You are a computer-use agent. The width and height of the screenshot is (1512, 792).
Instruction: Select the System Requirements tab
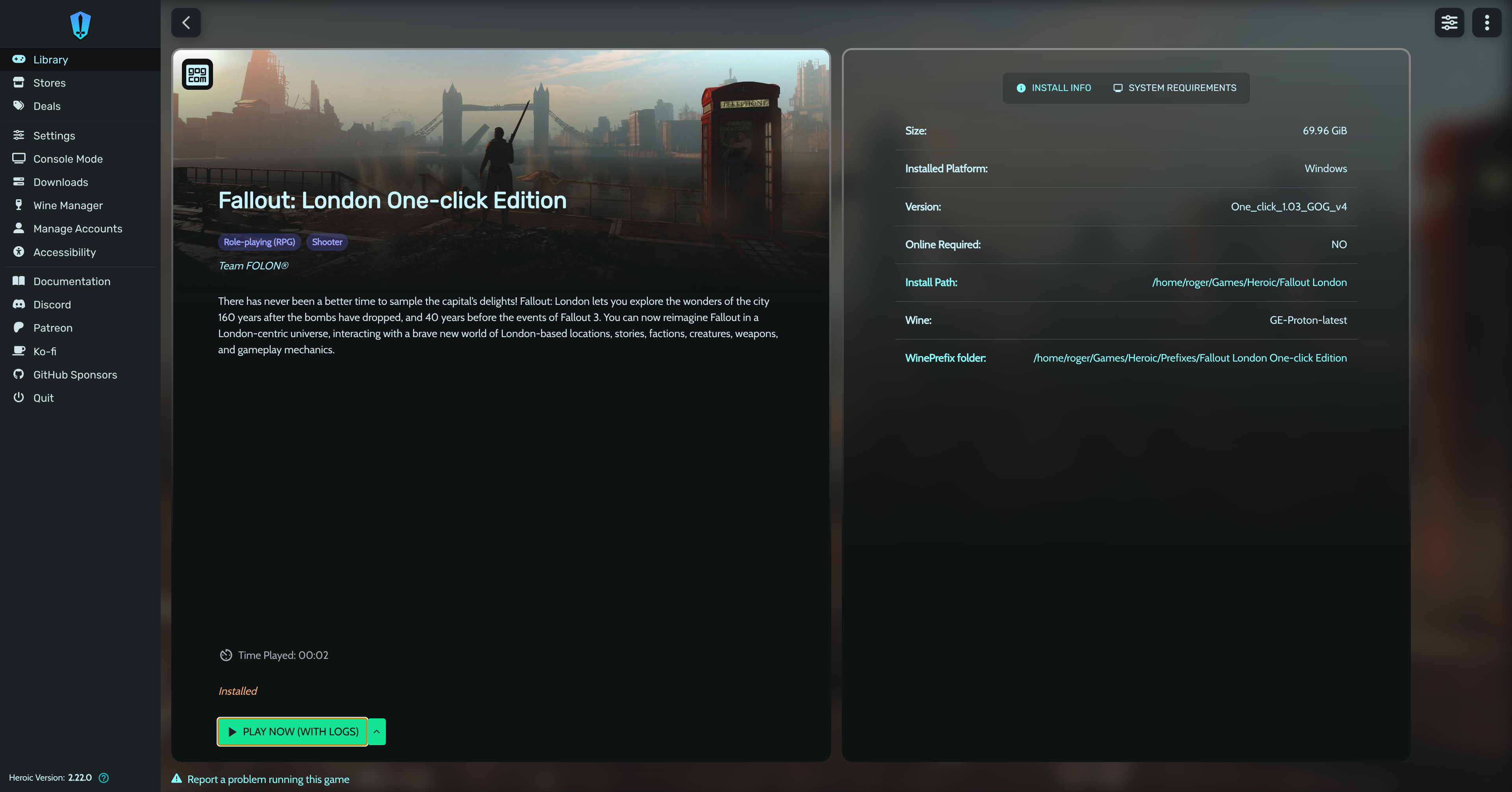[x=1175, y=87]
